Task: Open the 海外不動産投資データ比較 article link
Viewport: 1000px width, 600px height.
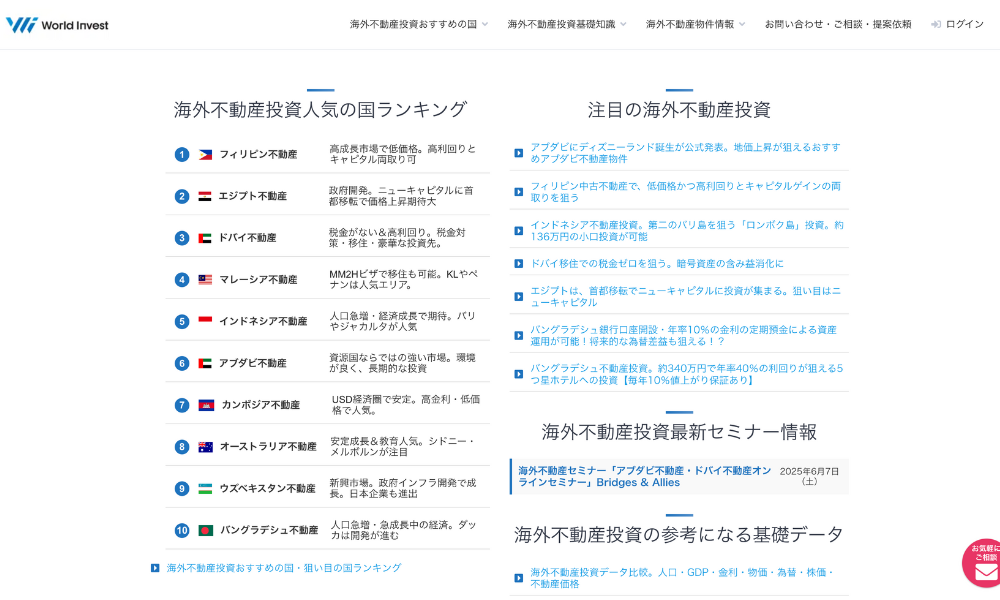Action: [x=682, y=578]
